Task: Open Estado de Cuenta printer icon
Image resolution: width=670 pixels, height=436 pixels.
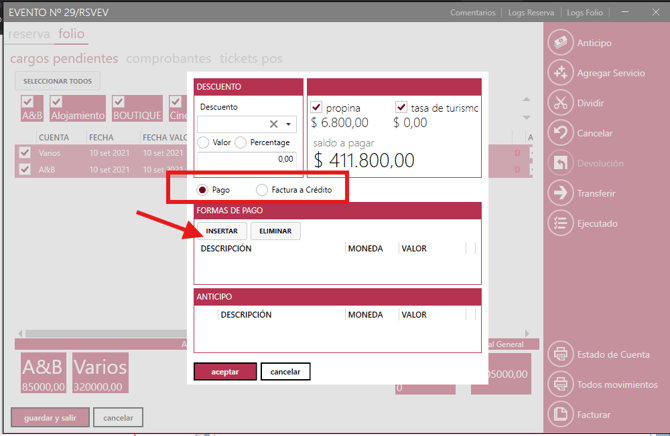Action: (x=560, y=354)
